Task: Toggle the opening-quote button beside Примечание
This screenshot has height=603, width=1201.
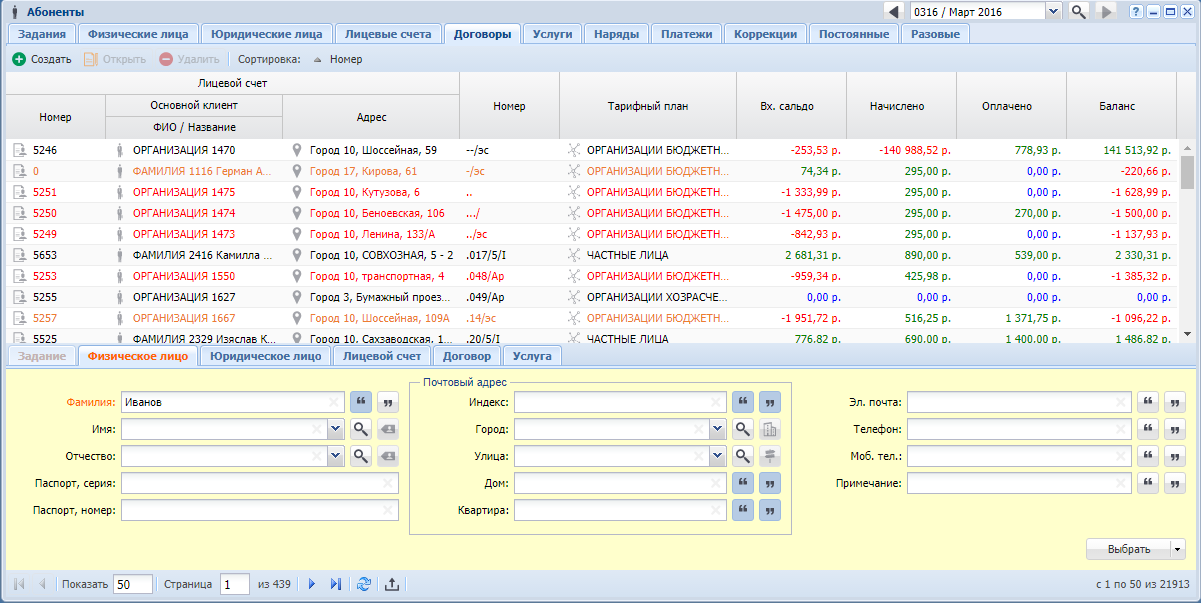Action: pyautogui.click(x=1149, y=483)
